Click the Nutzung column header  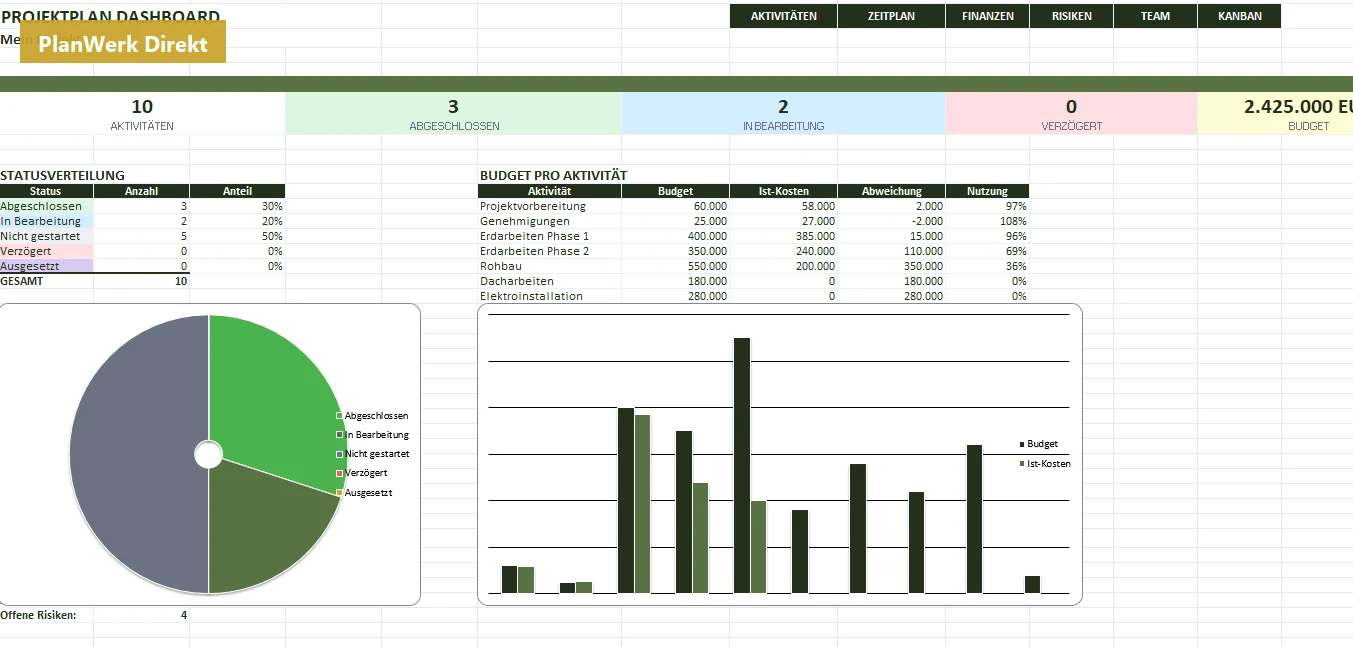point(987,191)
